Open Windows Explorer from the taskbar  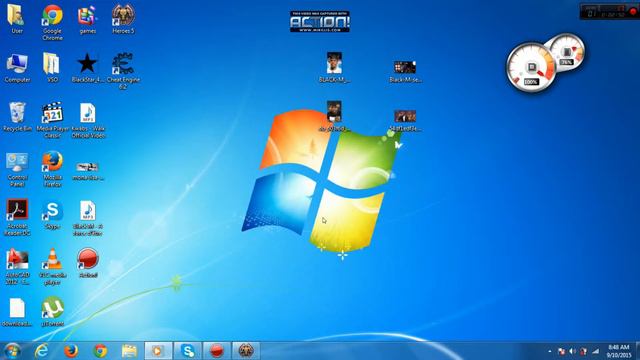(x=129, y=351)
